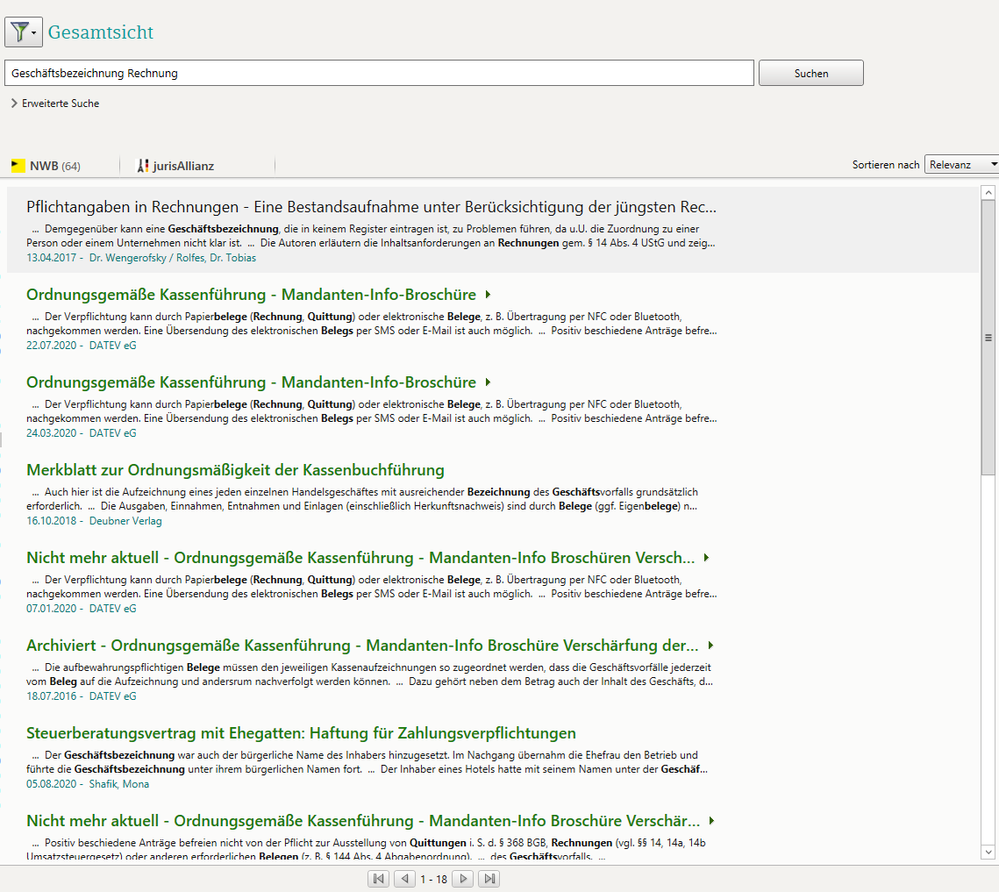The width and height of the screenshot is (999, 892).
Task: Go to the first results page
Action: [x=378, y=879]
